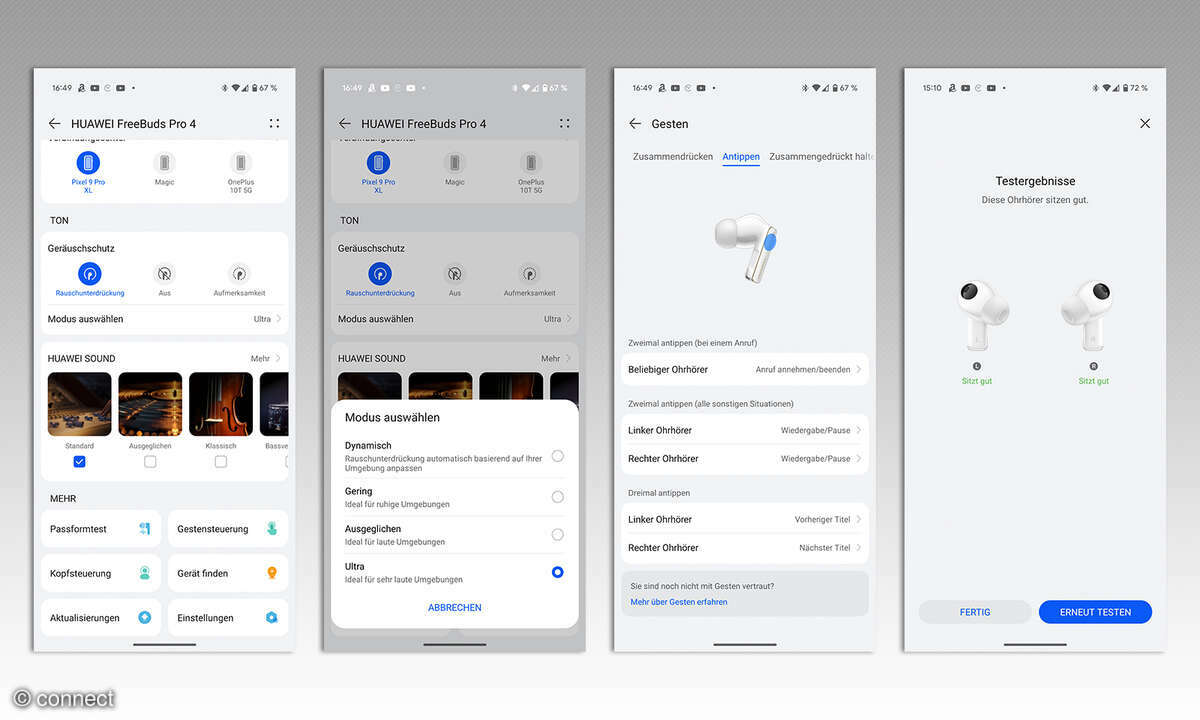The width and height of the screenshot is (1200, 720).
Task: Go back from the Gesten screen
Action: [x=635, y=124]
